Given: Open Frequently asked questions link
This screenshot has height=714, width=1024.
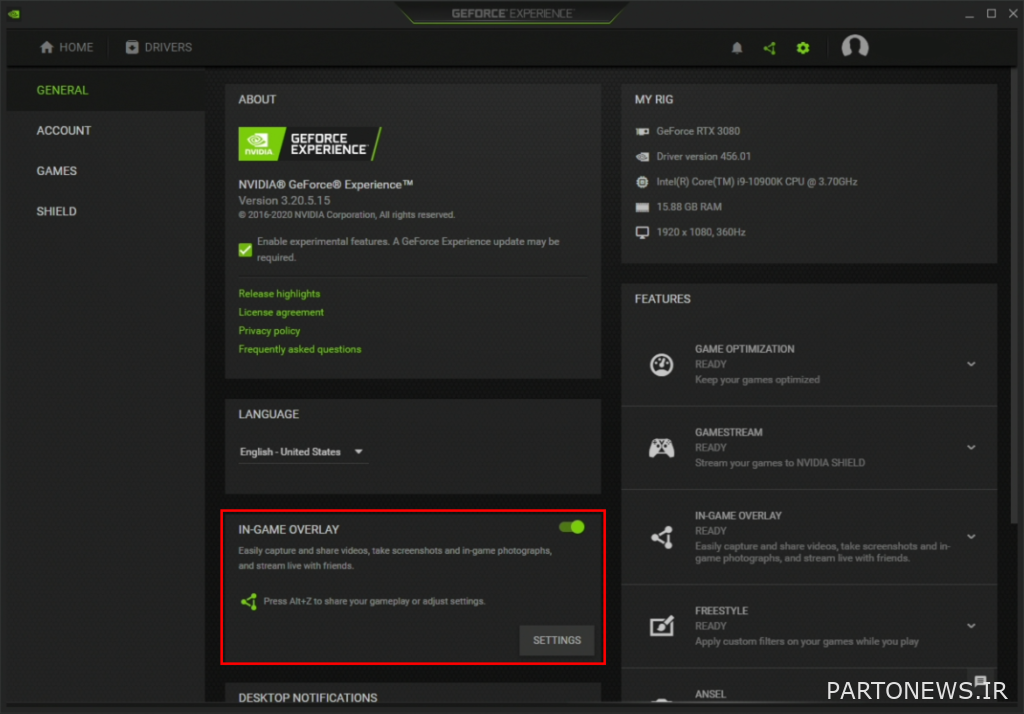Looking at the screenshot, I should click(x=300, y=349).
